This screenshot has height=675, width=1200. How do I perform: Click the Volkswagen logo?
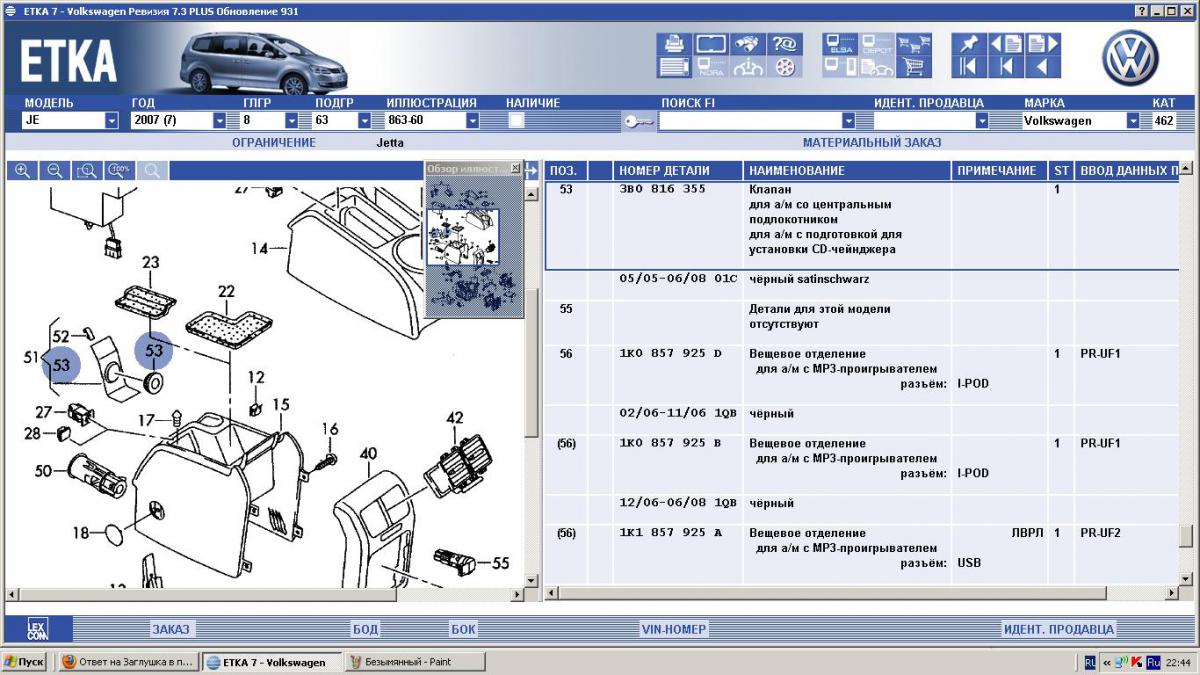pyautogui.click(x=1130, y=57)
